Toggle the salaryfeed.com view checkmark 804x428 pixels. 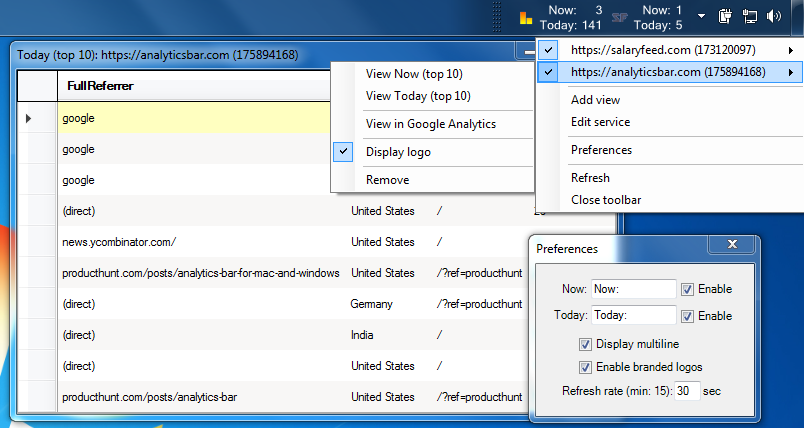[548, 50]
